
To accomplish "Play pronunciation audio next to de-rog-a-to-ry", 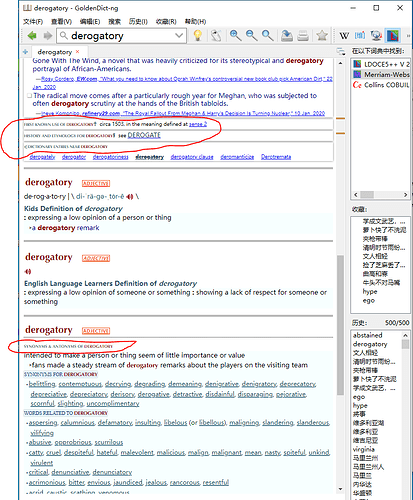I will click(x=130, y=197).
